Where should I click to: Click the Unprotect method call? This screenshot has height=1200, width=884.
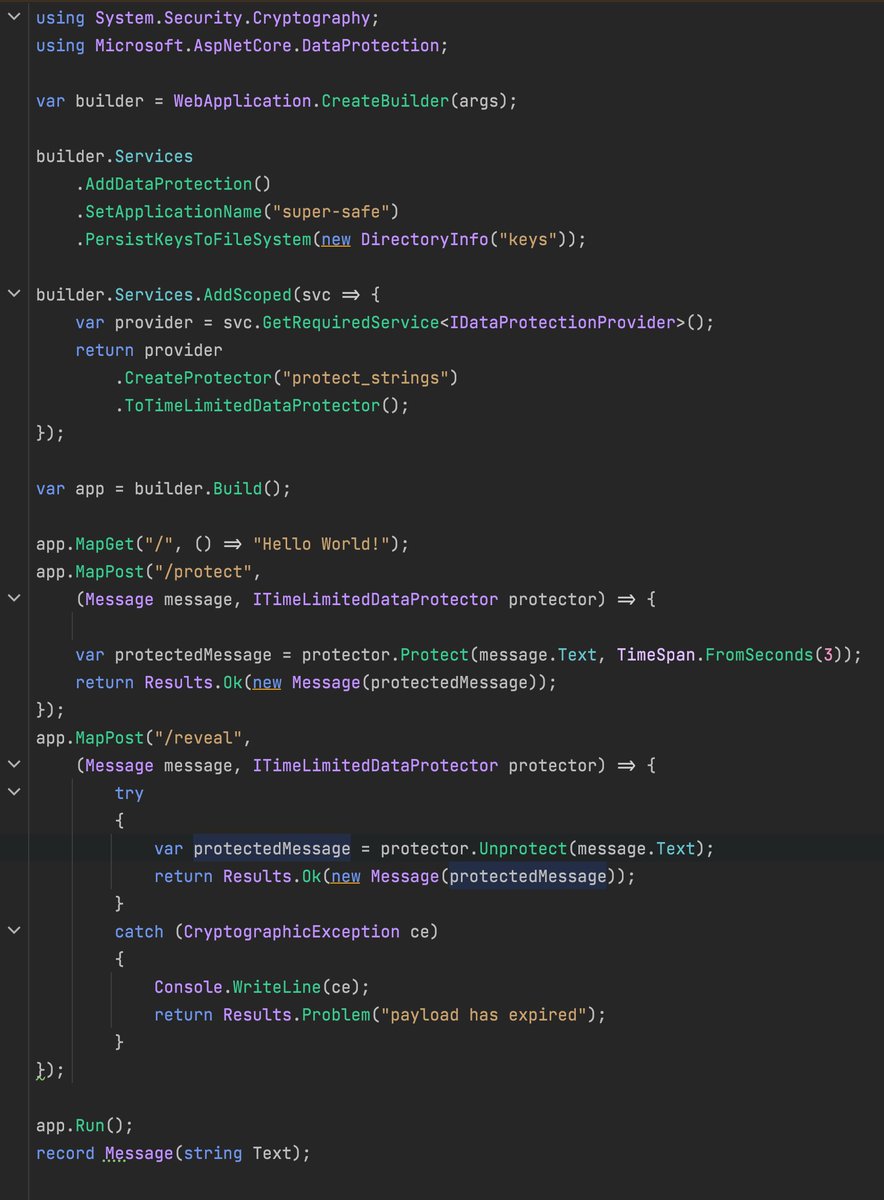[x=523, y=848]
